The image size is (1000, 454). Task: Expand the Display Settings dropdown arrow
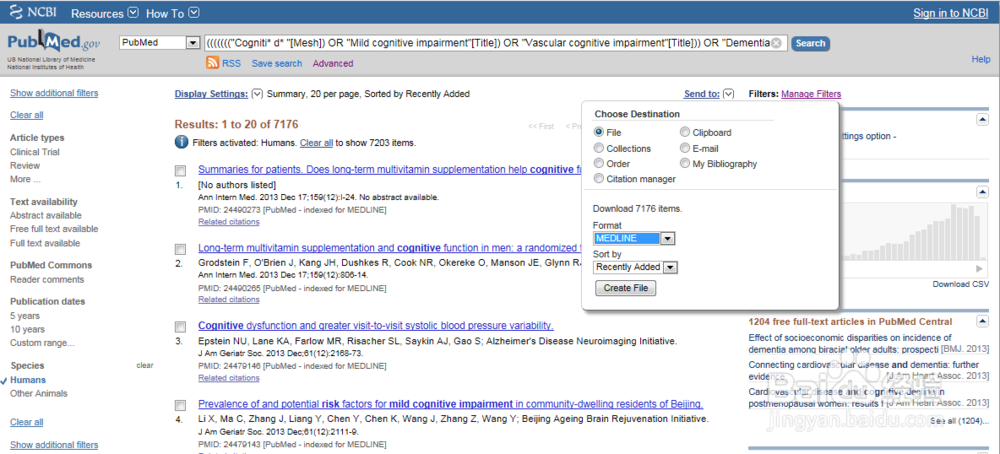[257, 94]
